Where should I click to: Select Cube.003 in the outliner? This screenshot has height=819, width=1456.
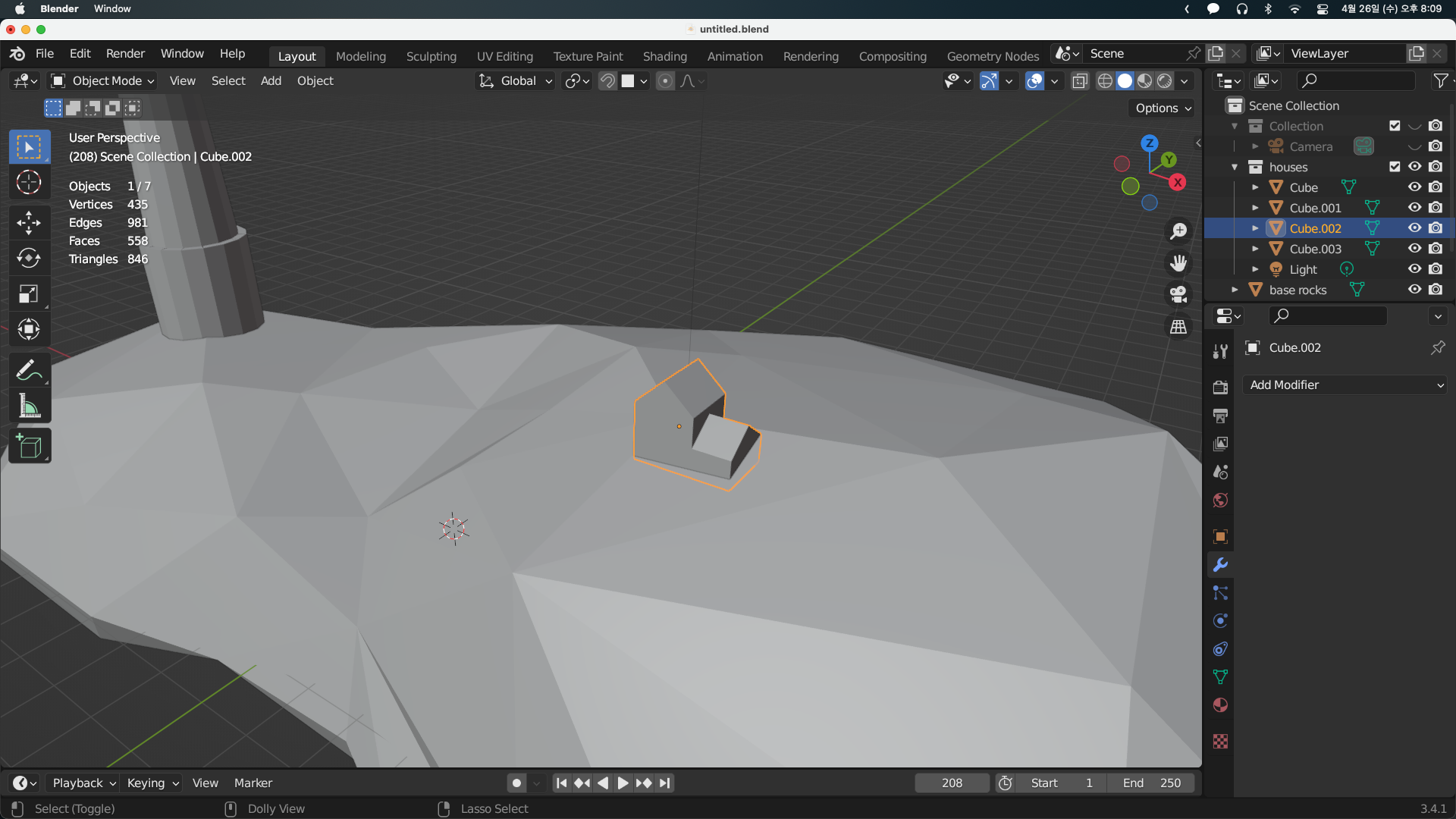point(1315,249)
